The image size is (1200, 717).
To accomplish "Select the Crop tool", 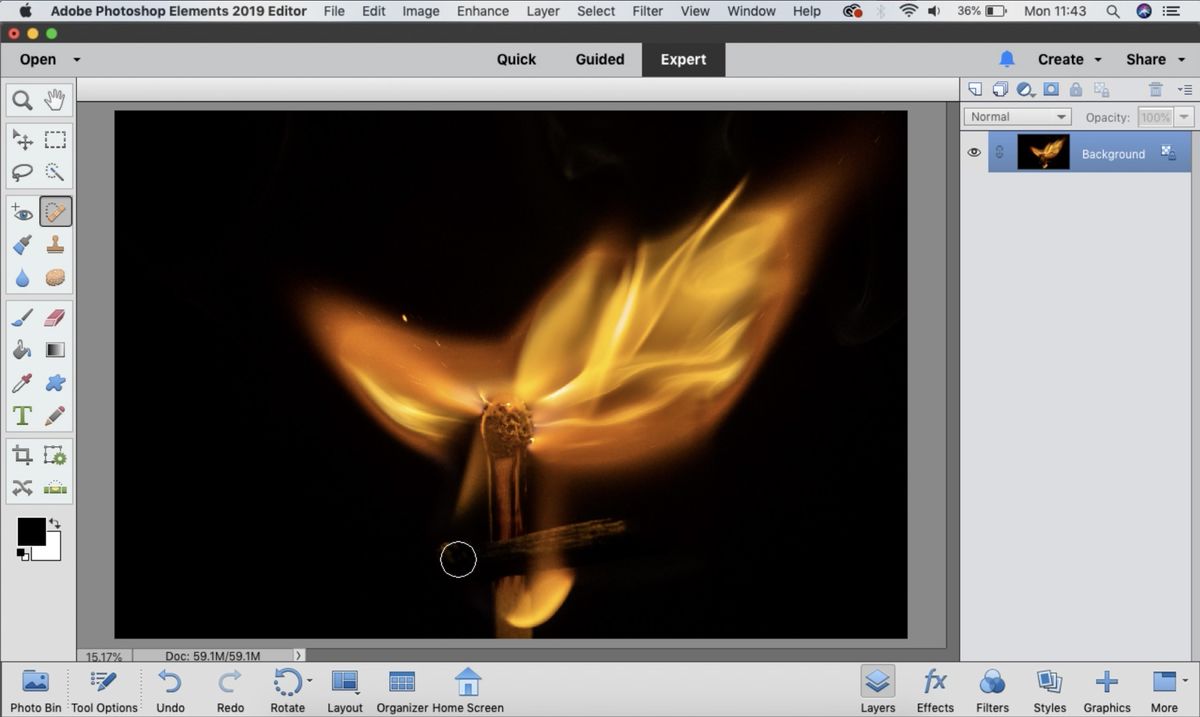I will pyautogui.click(x=22, y=454).
